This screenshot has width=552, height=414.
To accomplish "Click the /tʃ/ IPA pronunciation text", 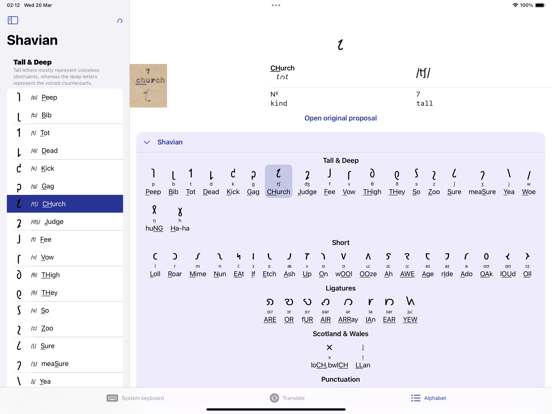I will pyautogui.click(x=423, y=73).
